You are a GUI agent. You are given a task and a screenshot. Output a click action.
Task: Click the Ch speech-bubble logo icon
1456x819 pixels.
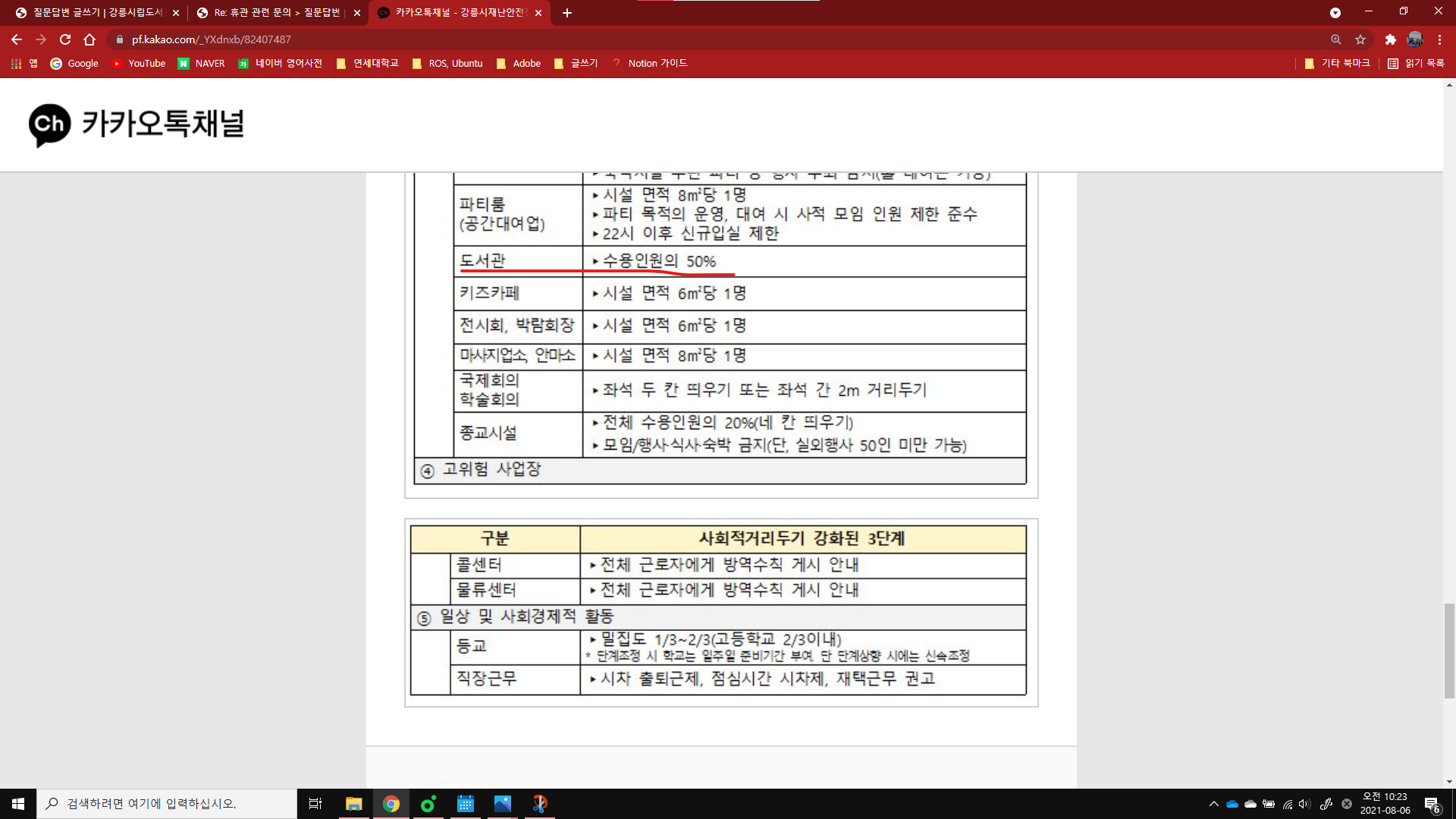pyautogui.click(x=50, y=125)
